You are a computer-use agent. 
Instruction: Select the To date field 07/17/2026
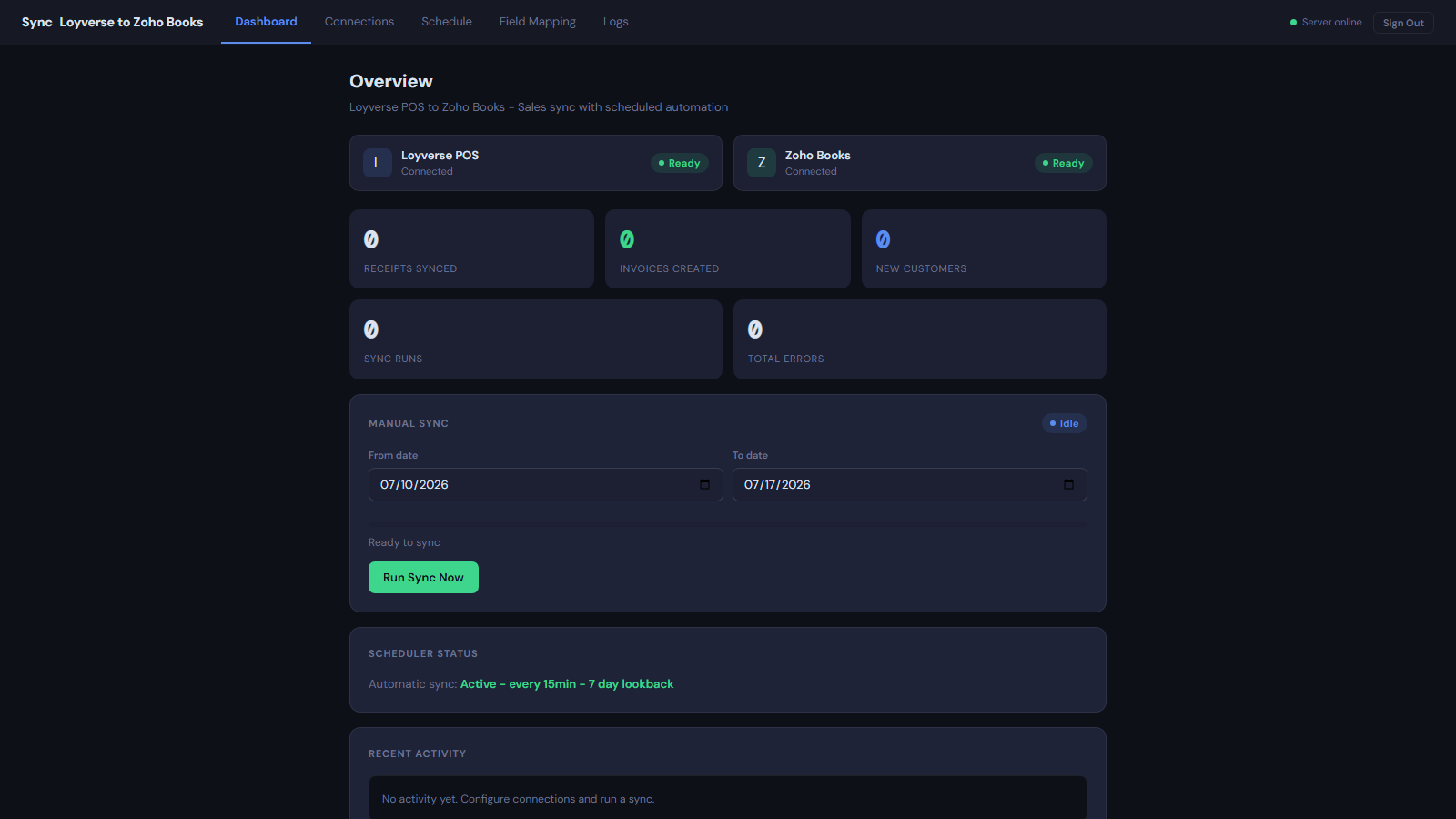(909, 484)
